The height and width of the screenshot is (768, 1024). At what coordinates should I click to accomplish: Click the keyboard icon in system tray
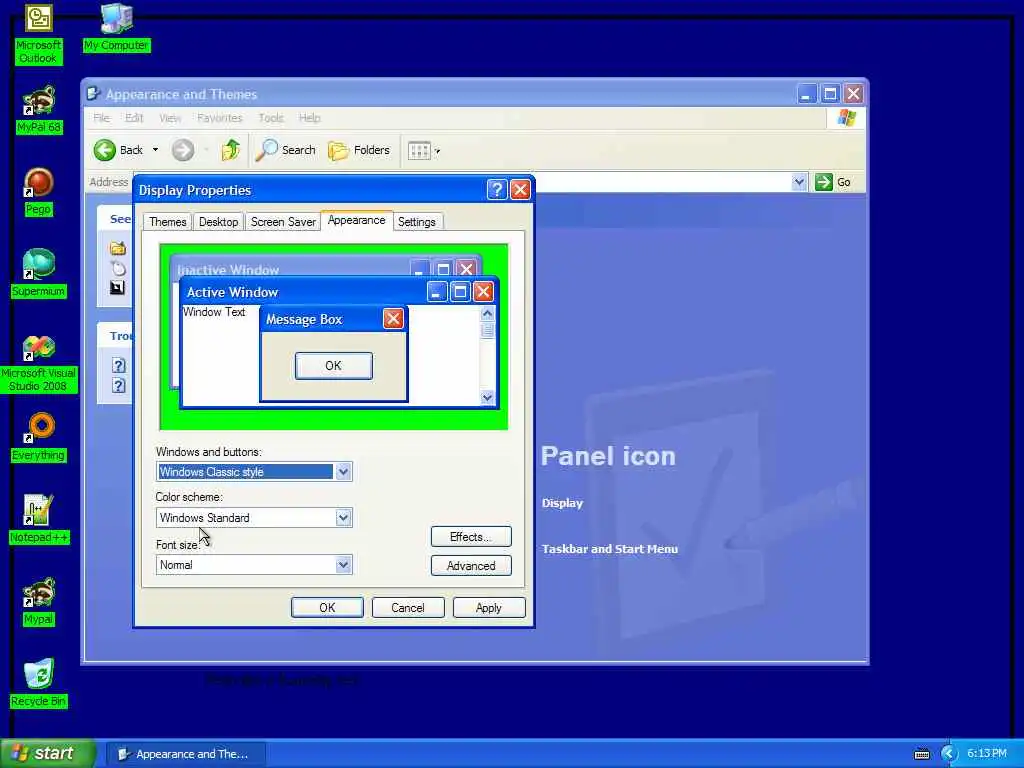click(921, 754)
